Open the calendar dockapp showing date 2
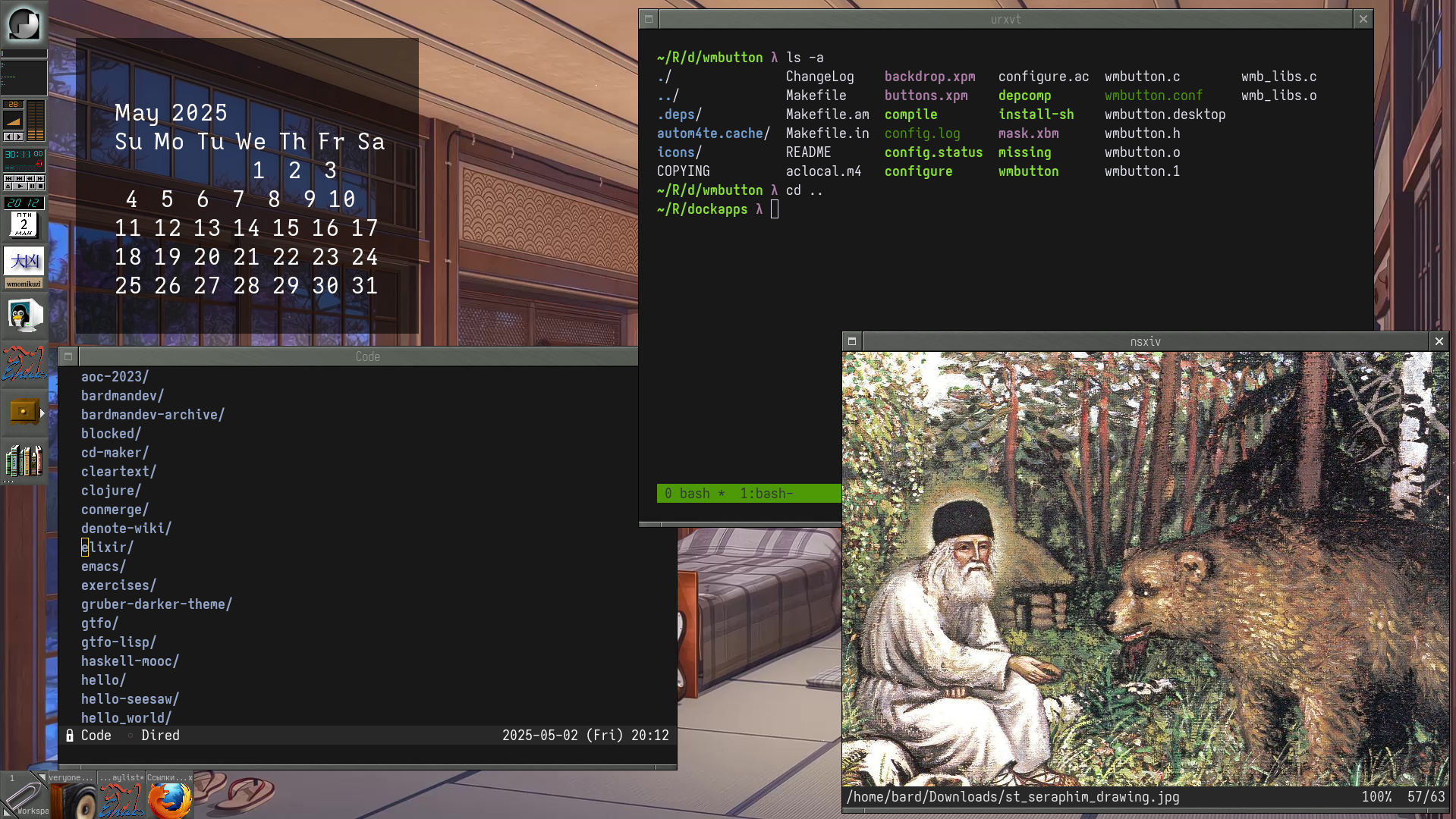 pos(24,224)
